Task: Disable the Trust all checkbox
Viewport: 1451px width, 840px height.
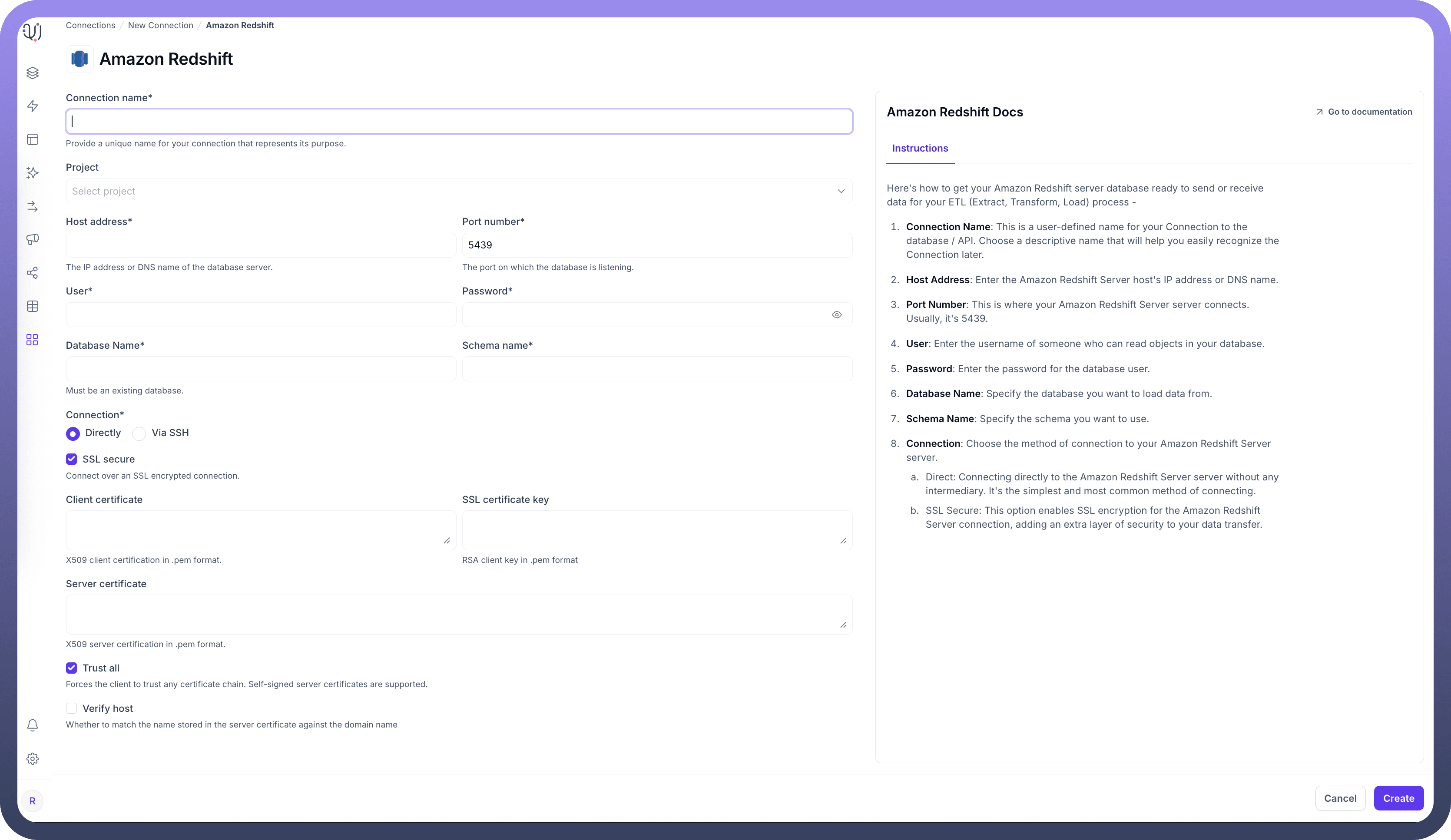Action: point(71,668)
